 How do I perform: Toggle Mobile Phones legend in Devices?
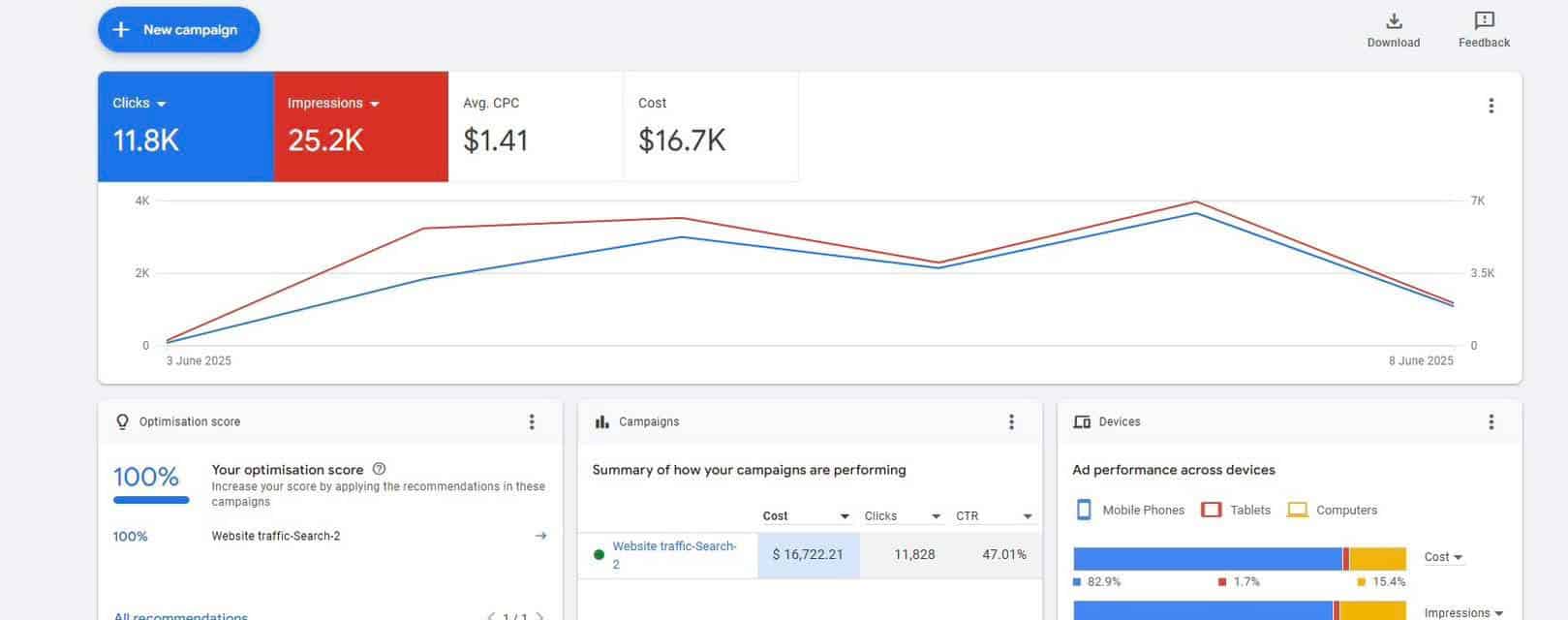[1129, 510]
